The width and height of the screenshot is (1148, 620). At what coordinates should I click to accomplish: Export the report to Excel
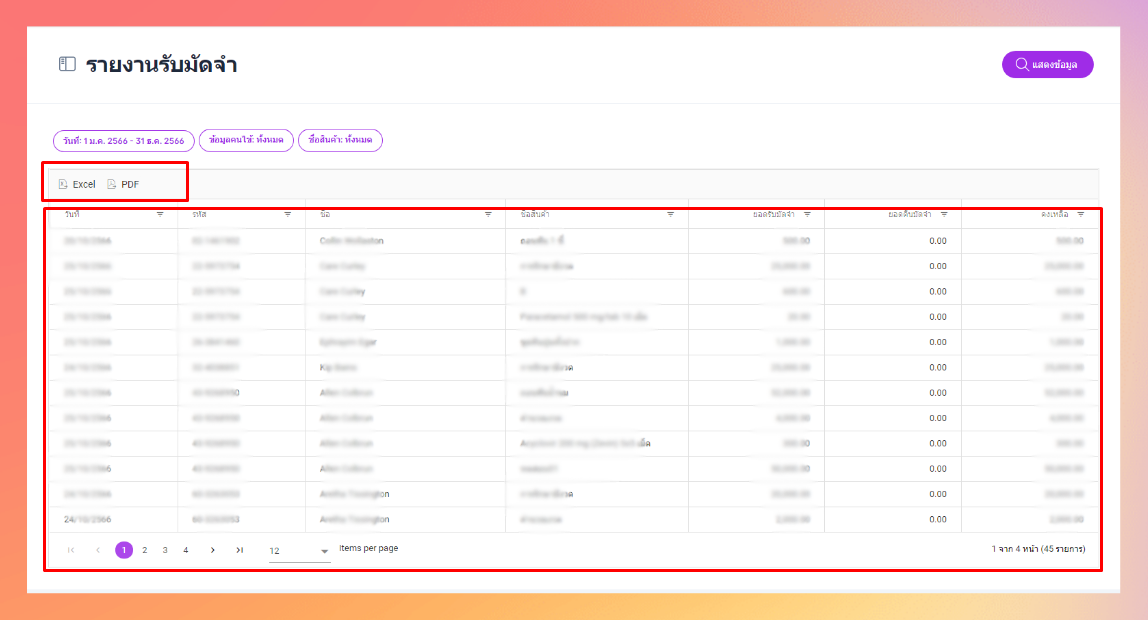[77, 184]
